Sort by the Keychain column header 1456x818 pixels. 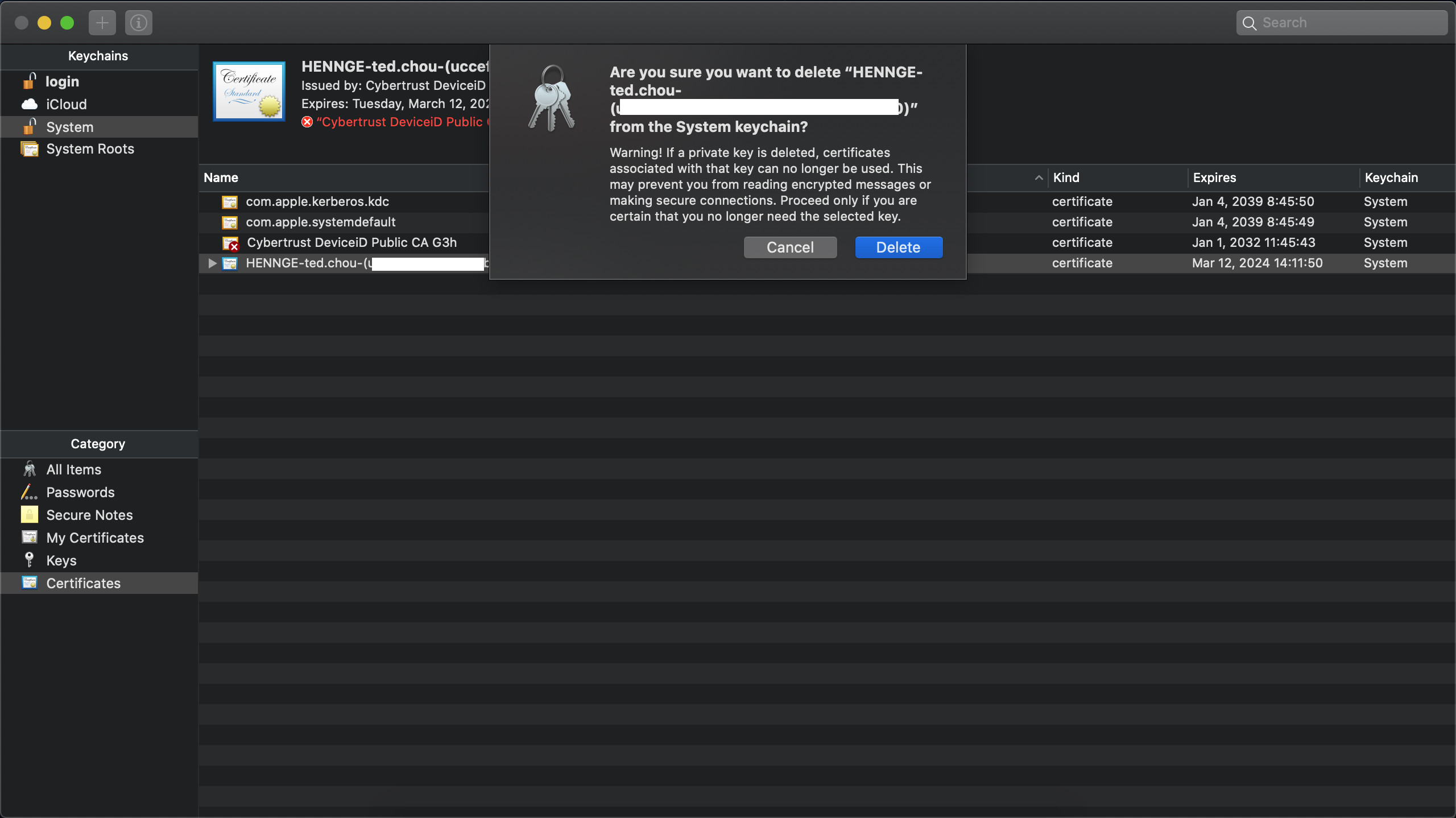point(1391,178)
